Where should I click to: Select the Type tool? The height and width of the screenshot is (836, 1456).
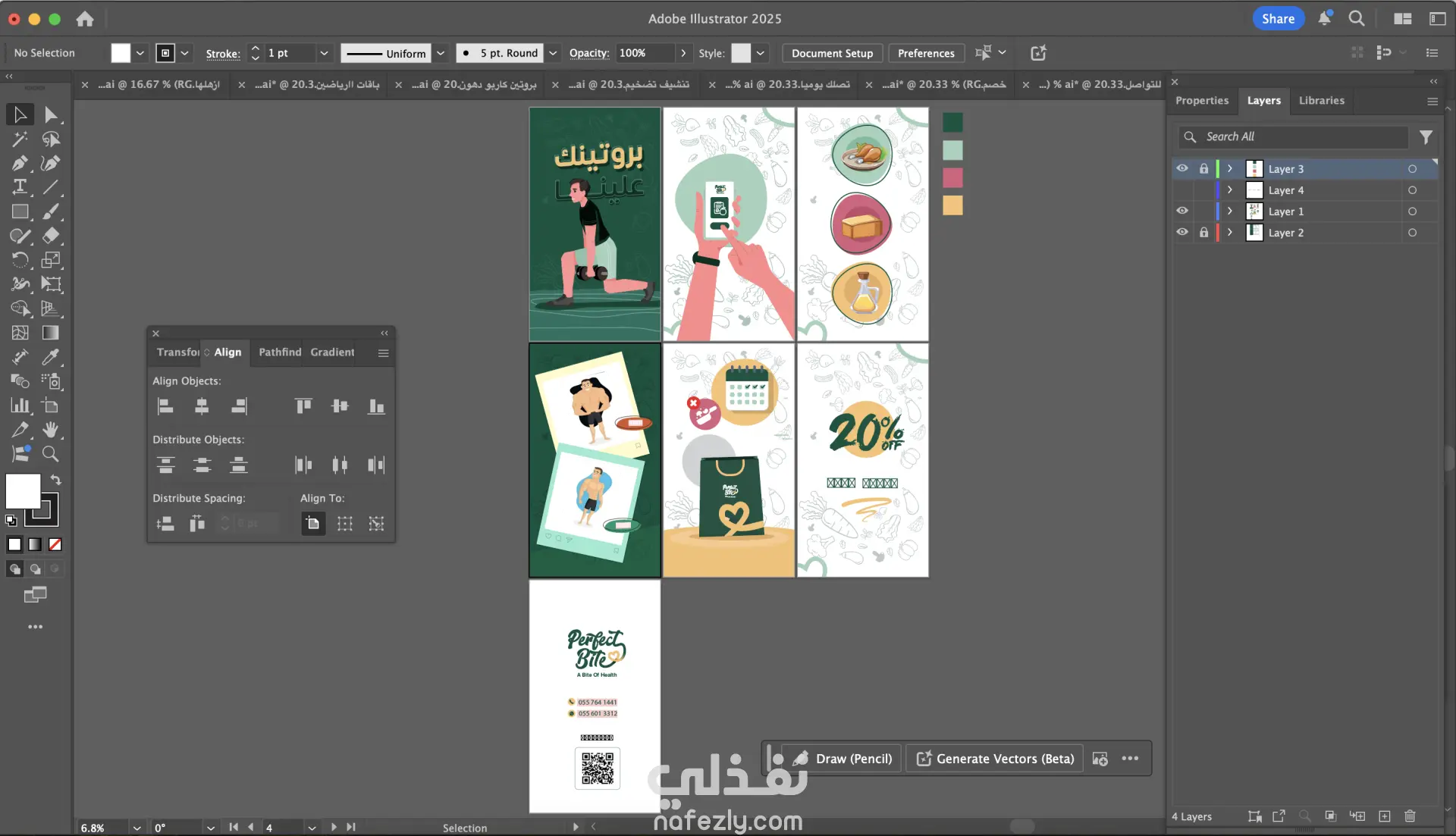click(x=20, y=187)
